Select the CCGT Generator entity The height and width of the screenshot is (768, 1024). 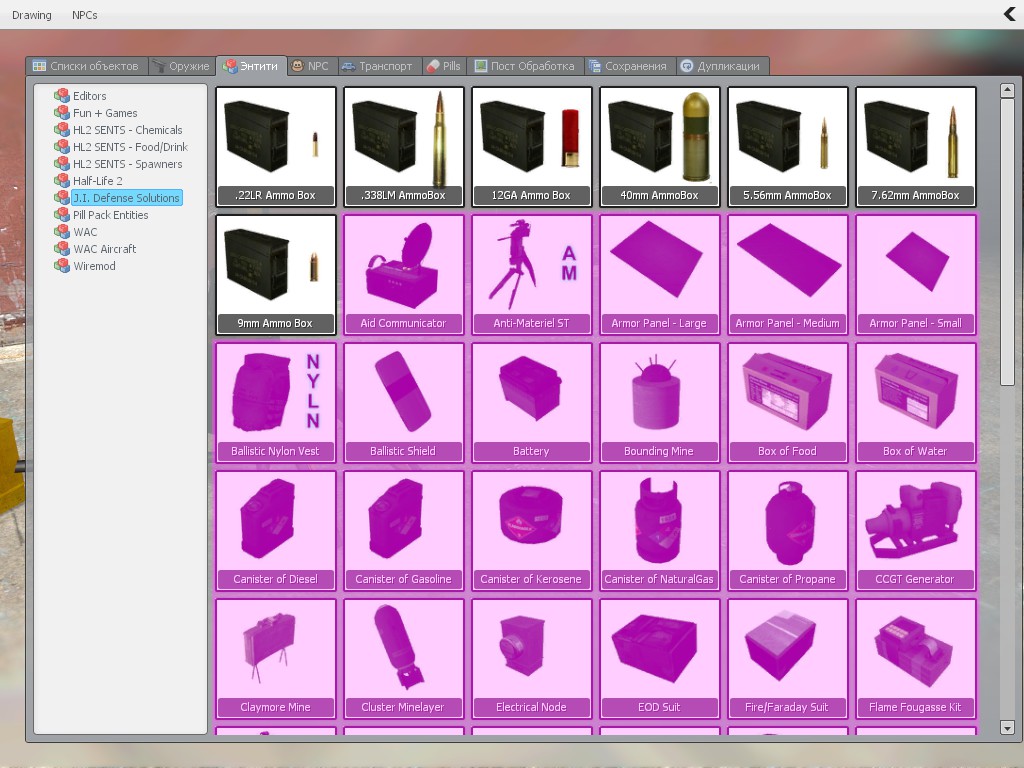916,531
